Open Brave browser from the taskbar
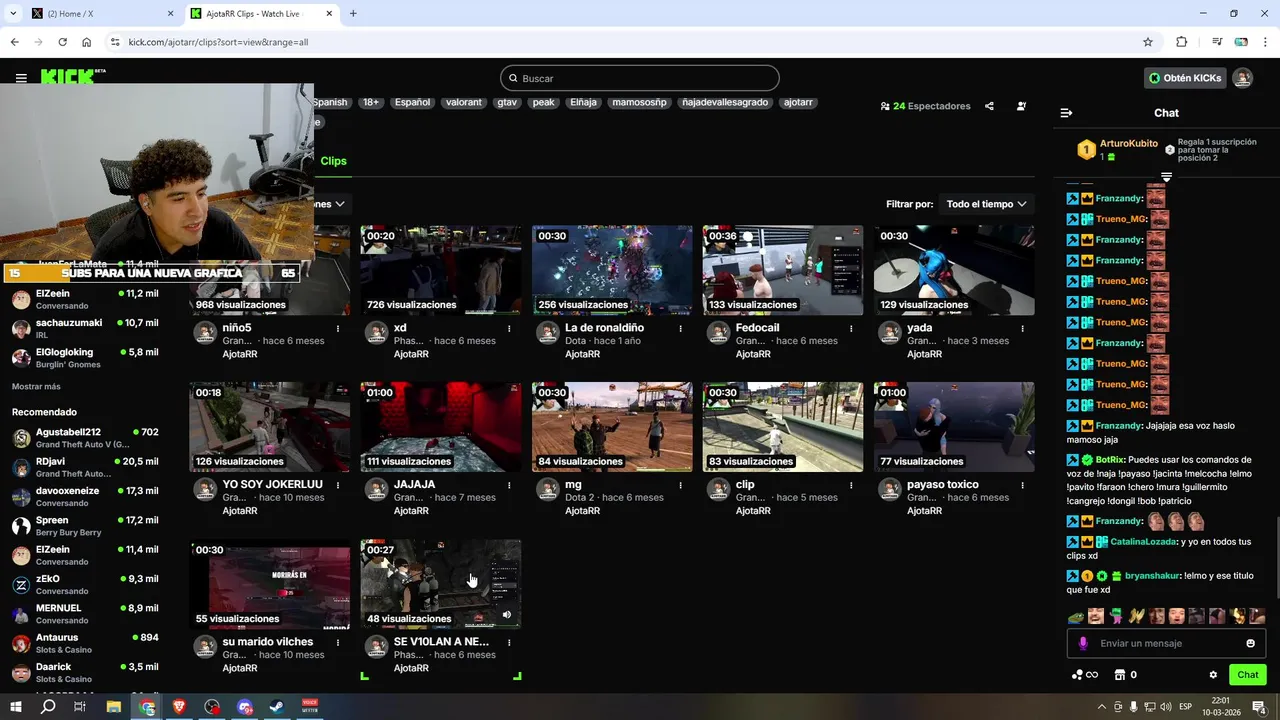This screenshot has width=1280, height=720. [180, 707]
